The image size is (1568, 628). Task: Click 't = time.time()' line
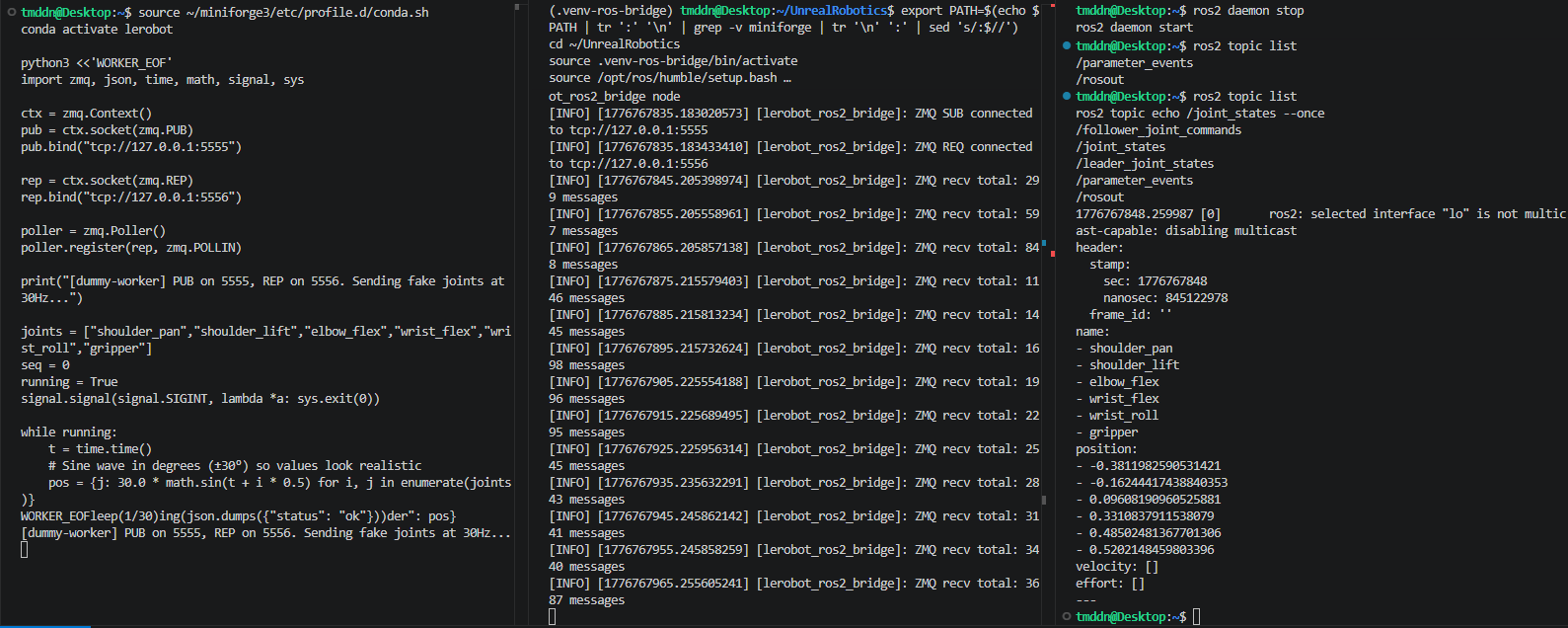(101, 448)
